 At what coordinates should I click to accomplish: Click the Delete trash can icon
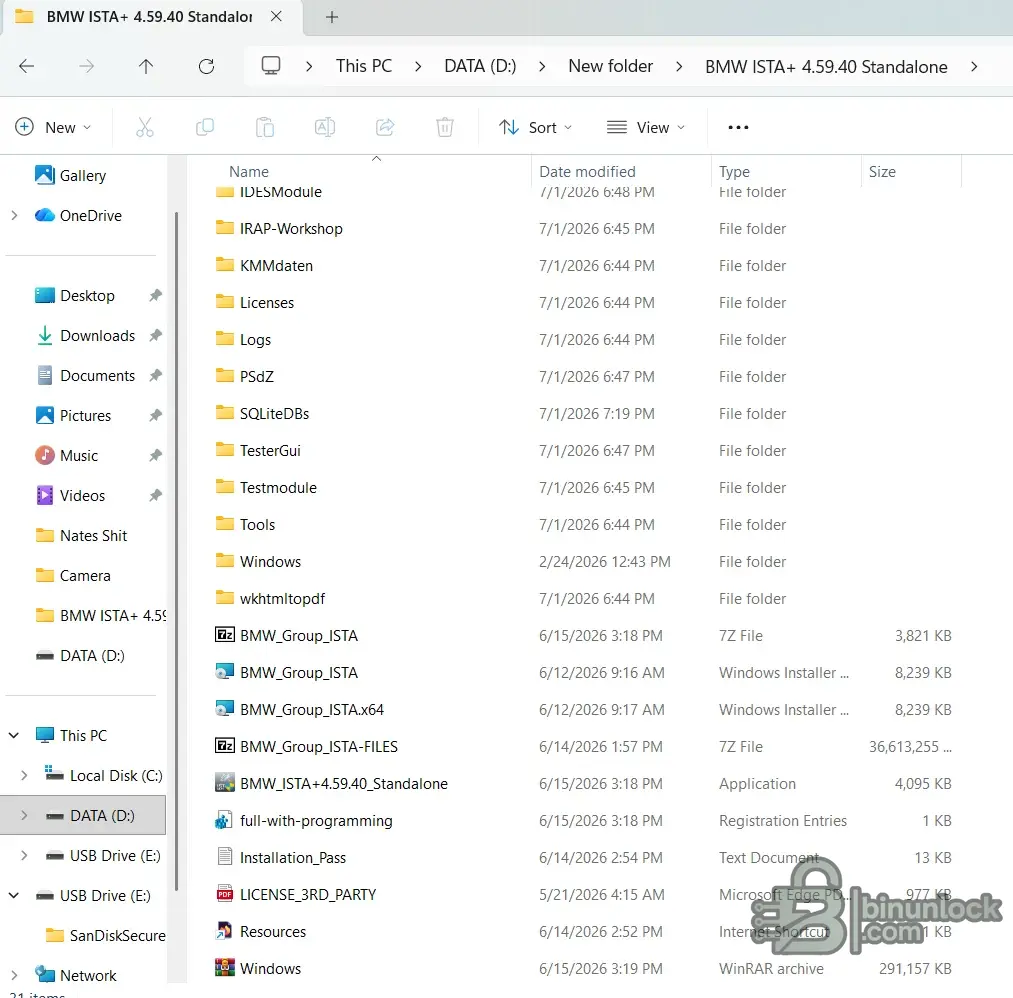point(445,127)
